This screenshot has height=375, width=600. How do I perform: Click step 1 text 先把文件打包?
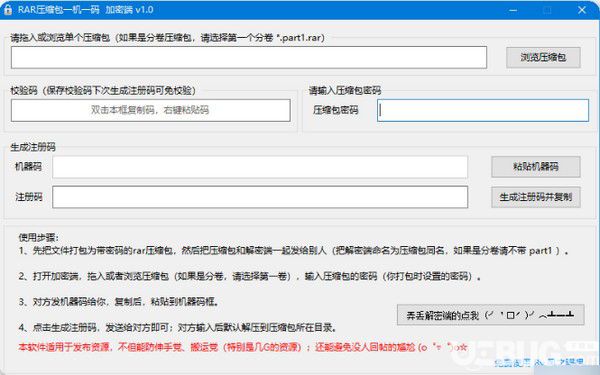(x=293, y=251)
